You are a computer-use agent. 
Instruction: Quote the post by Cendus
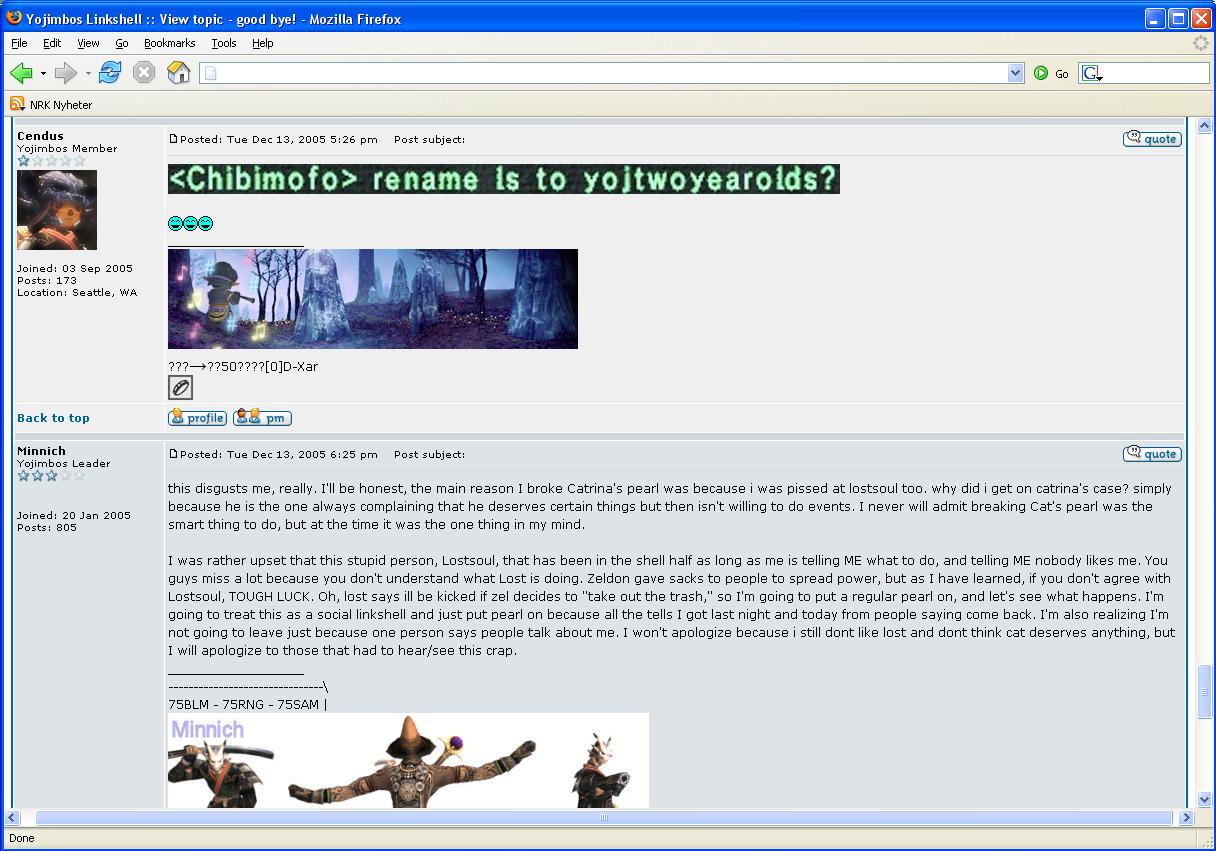(1152, 139)
